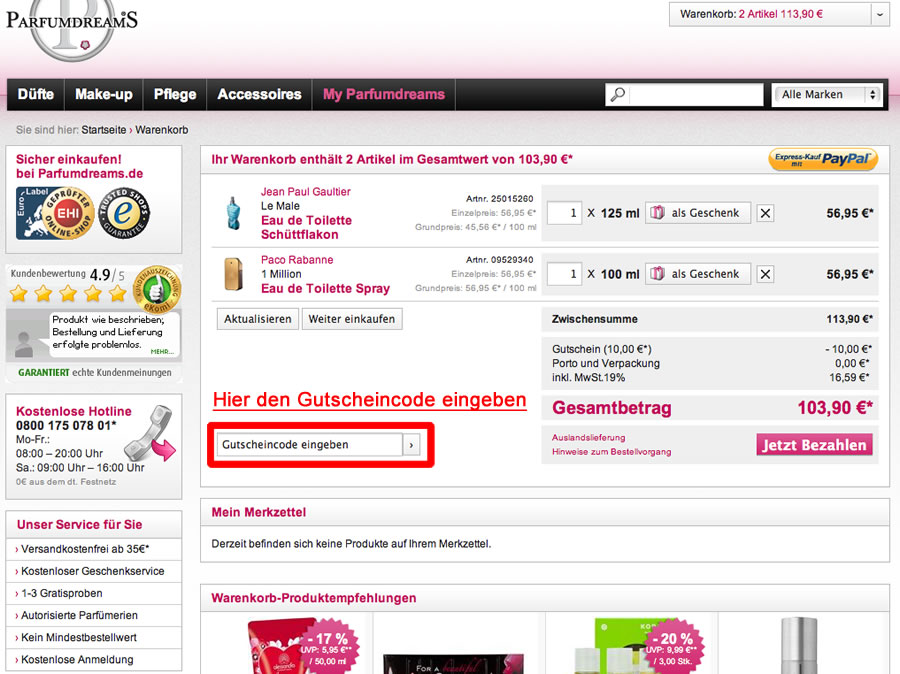Click GARANTIERT echte Kundenmeinungen text

pos(95,373)
